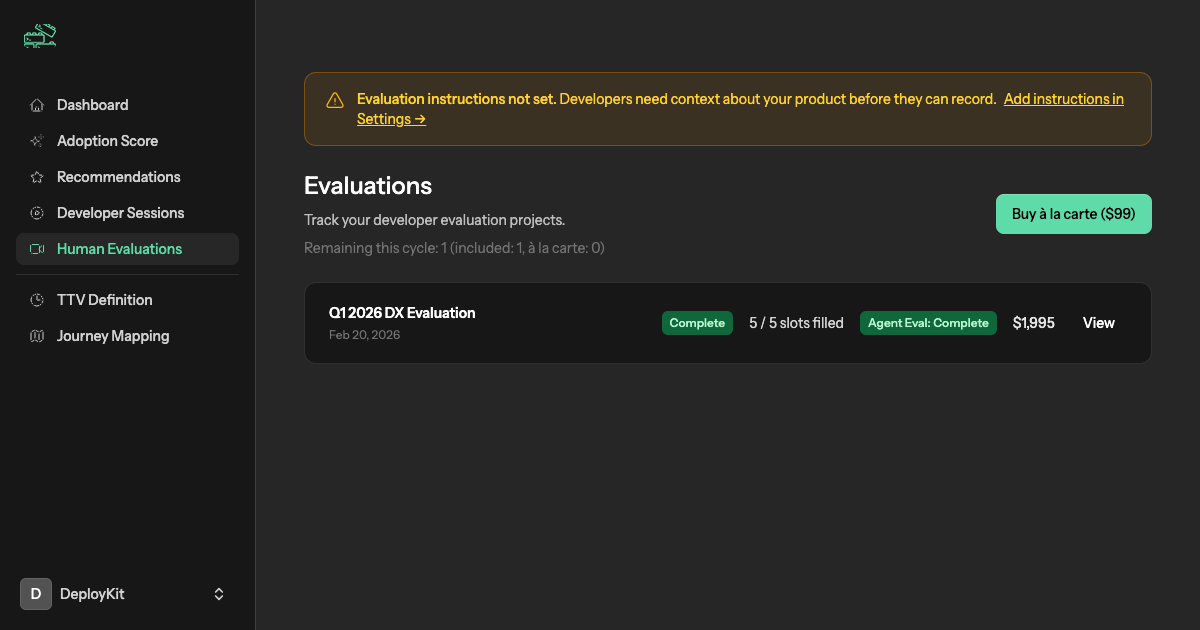Navigate to Dashboard in the sidebar

(x=92, y=104)
